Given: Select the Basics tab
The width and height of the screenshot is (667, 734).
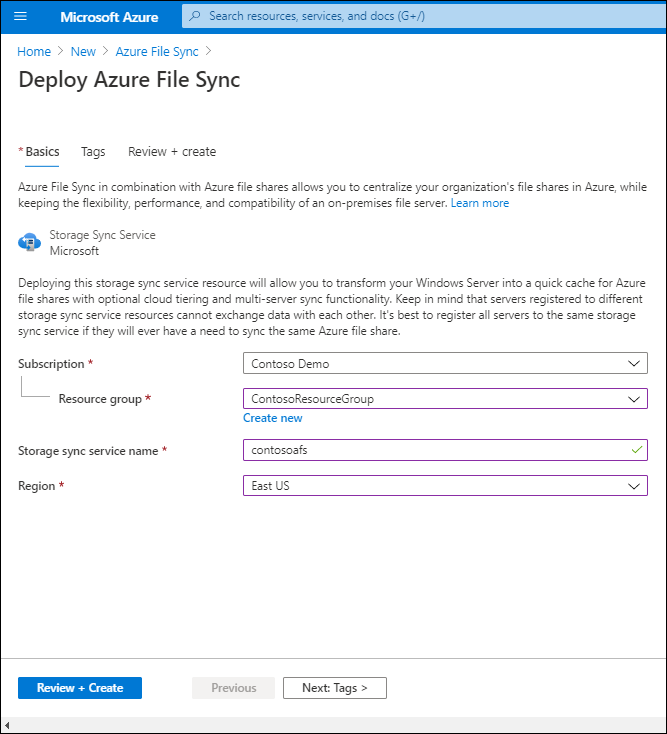Looking at the screenshot, I should (x=42, y=152).
